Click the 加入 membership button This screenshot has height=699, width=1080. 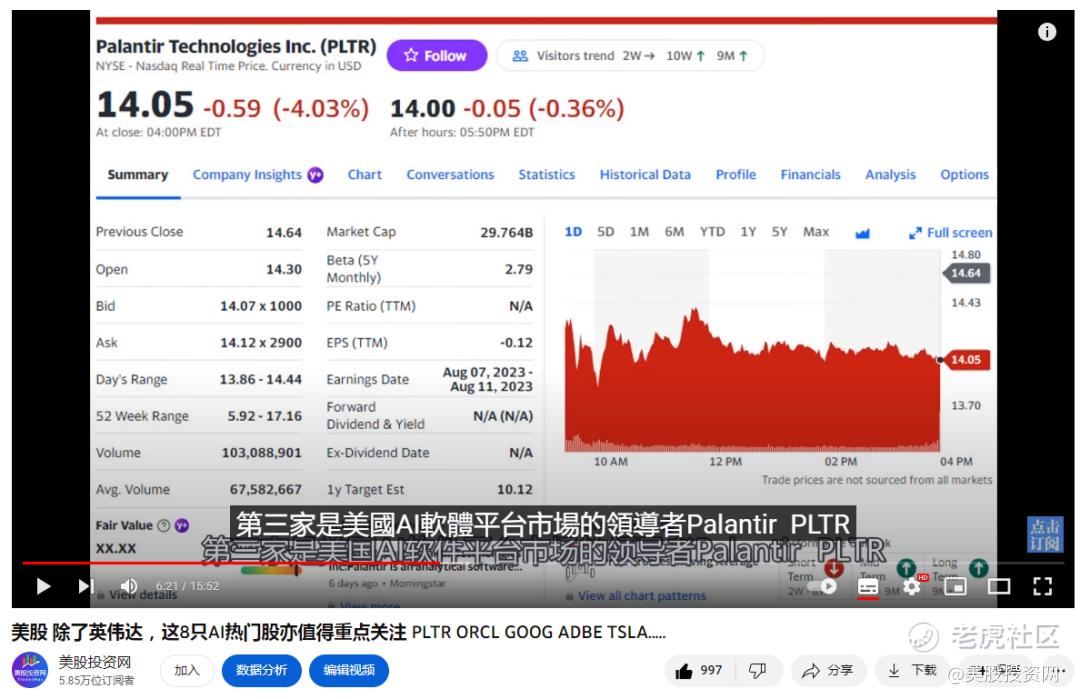point(187,671)
